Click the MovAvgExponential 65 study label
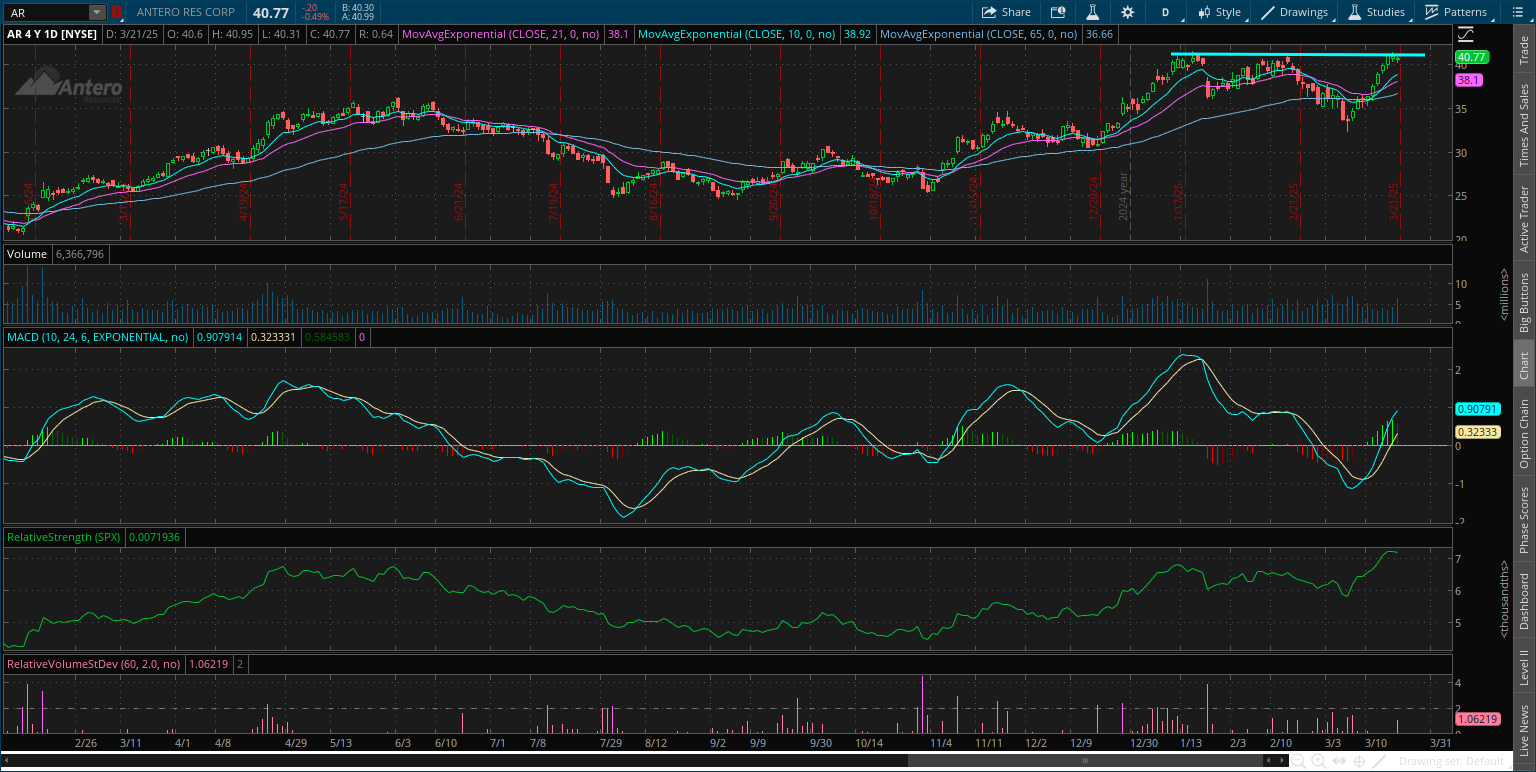1536x772 pixels. pos(980,33)
